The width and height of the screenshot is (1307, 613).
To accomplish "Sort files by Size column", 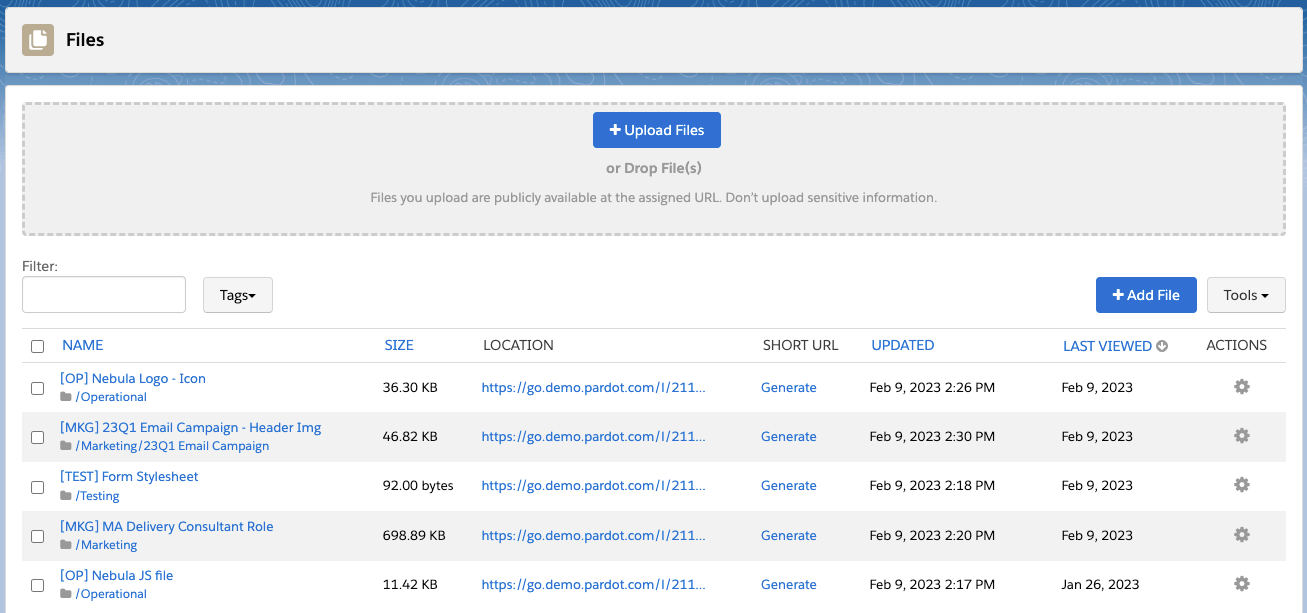I will (x=399, y=345).
